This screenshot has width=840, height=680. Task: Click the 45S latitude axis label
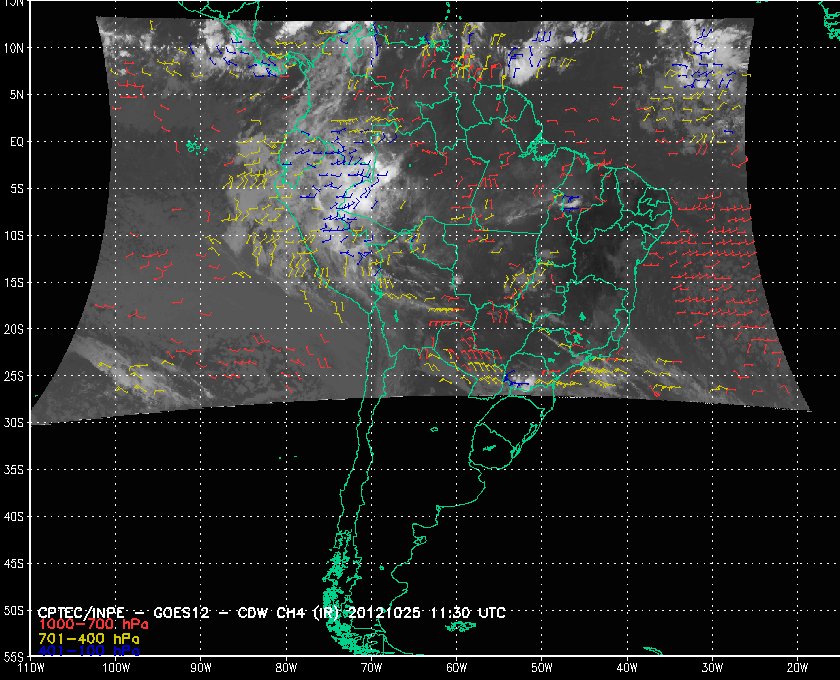pos(16,564)
